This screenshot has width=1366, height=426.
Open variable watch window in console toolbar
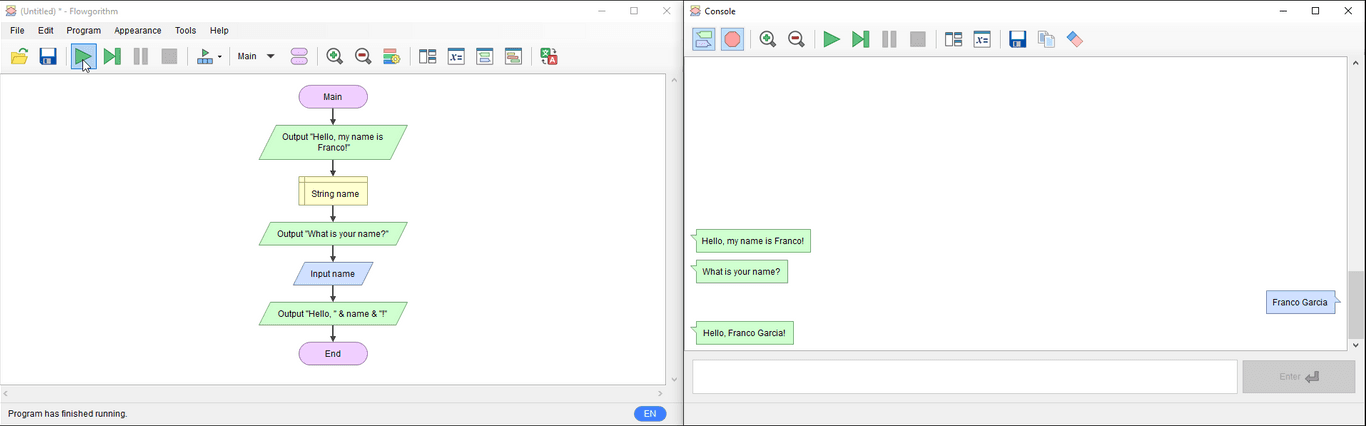(x=982, y=40)
